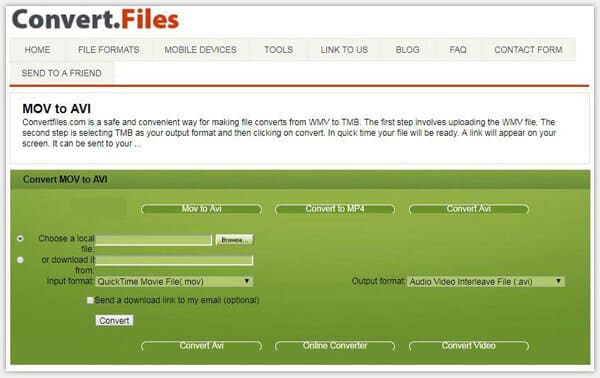600x378 pixels.
Task: Click the Convert to MP4 link
Action: coord(335,209)
